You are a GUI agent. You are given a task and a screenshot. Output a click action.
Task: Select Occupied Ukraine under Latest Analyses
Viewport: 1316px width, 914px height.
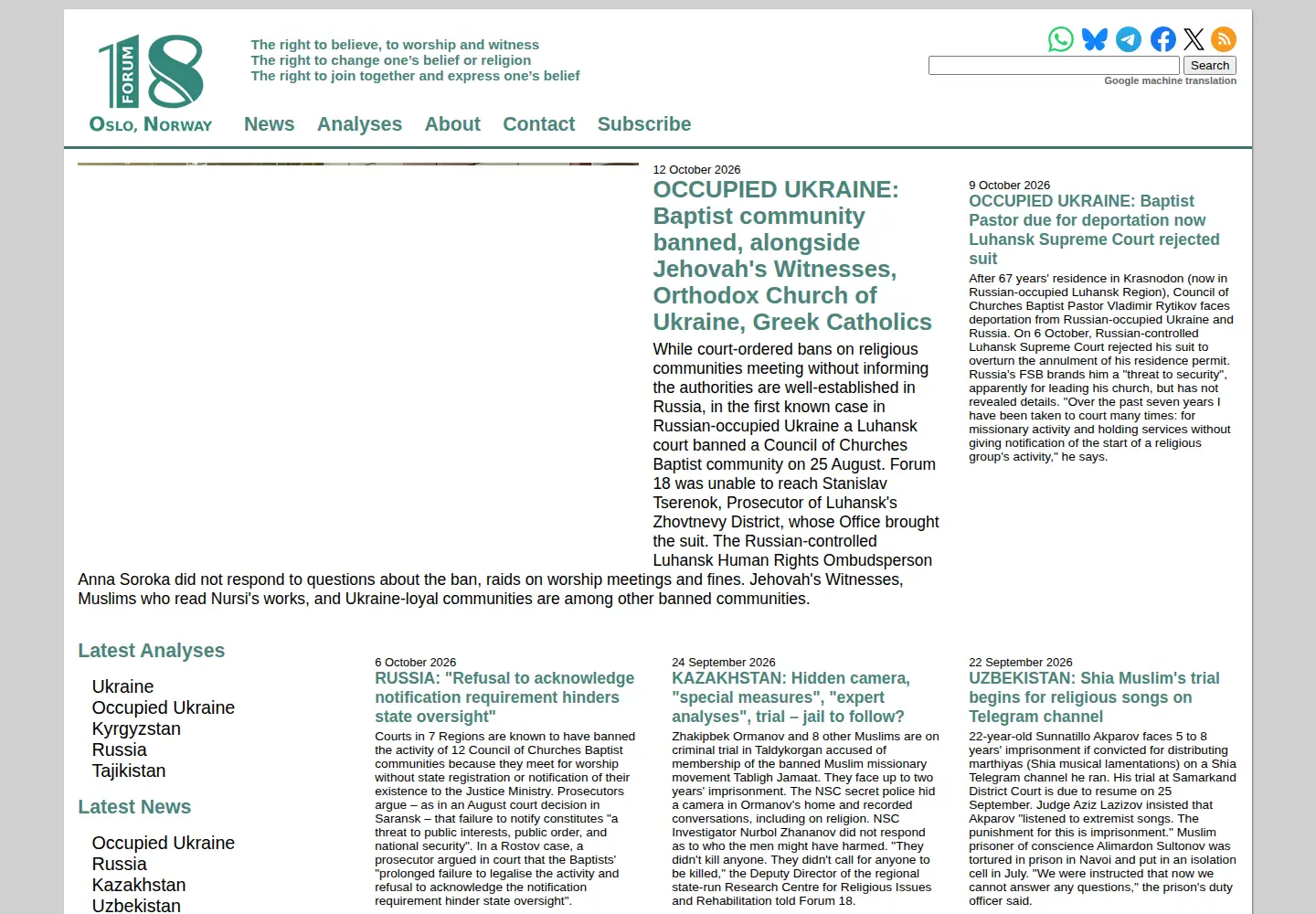click(x=164, y=707)
